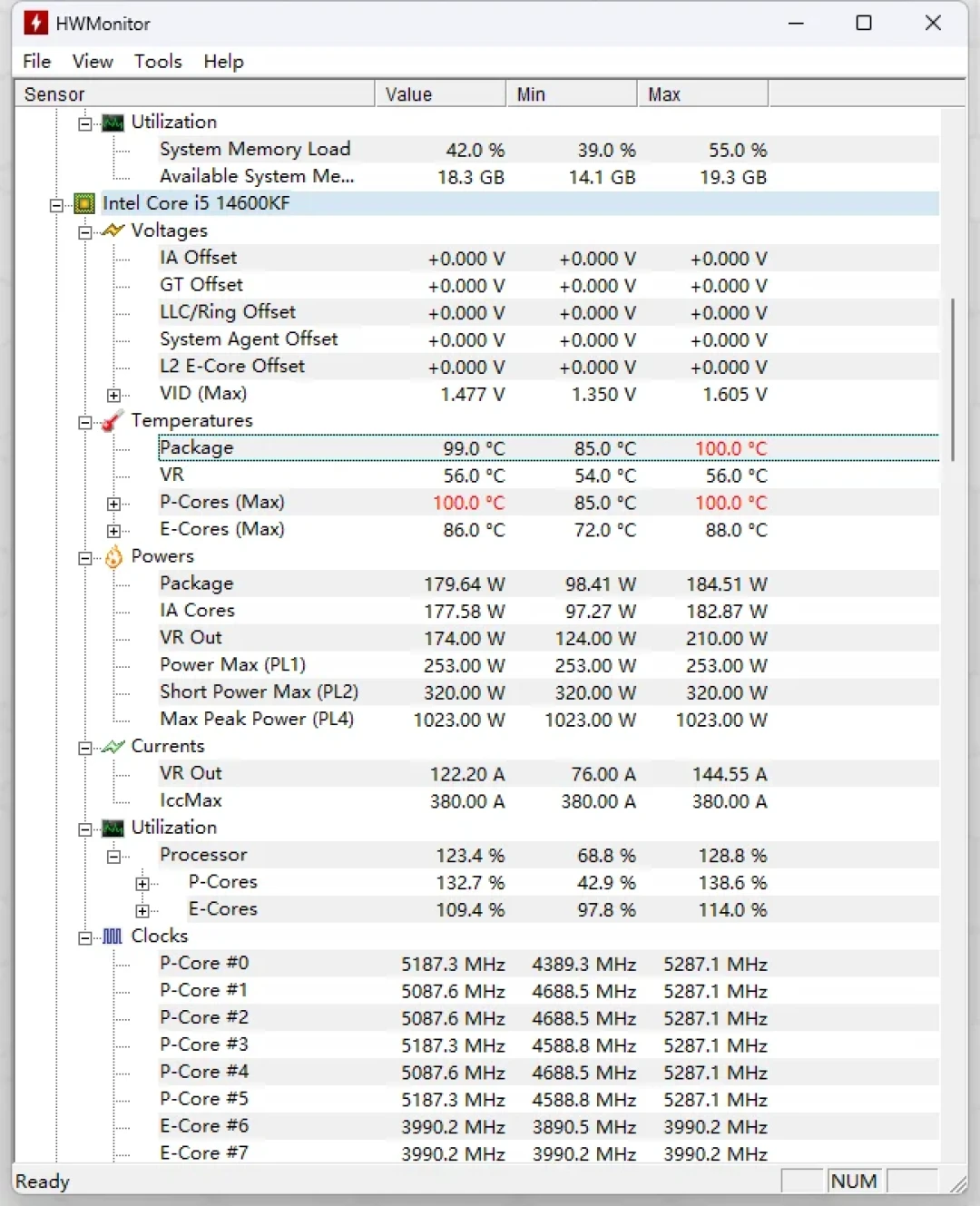The height and width of the screenshot is (1206, 980).
Task: Click the Clocks pulse icon
Action: coord(113,936)
